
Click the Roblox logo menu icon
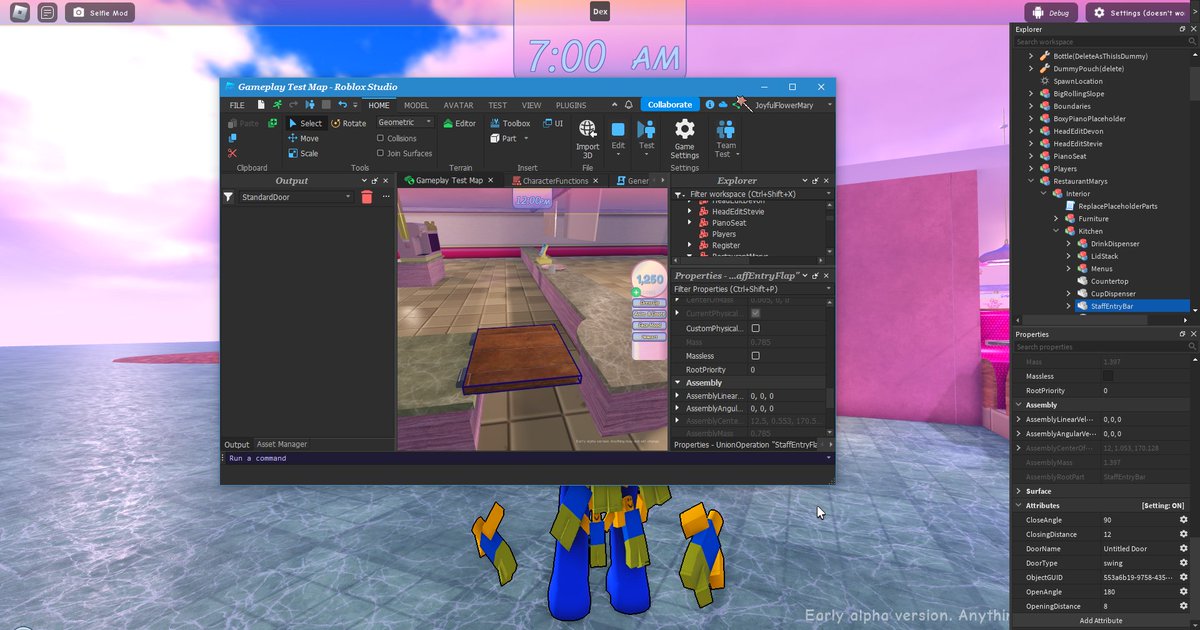[x=19, y=13]
